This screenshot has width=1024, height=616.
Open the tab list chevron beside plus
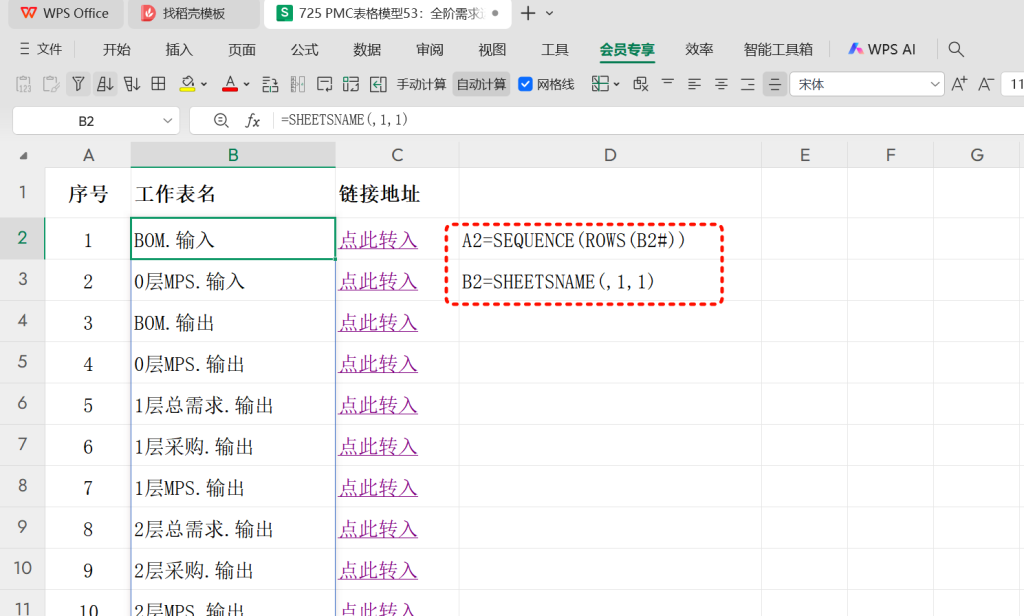click(549, 13)
